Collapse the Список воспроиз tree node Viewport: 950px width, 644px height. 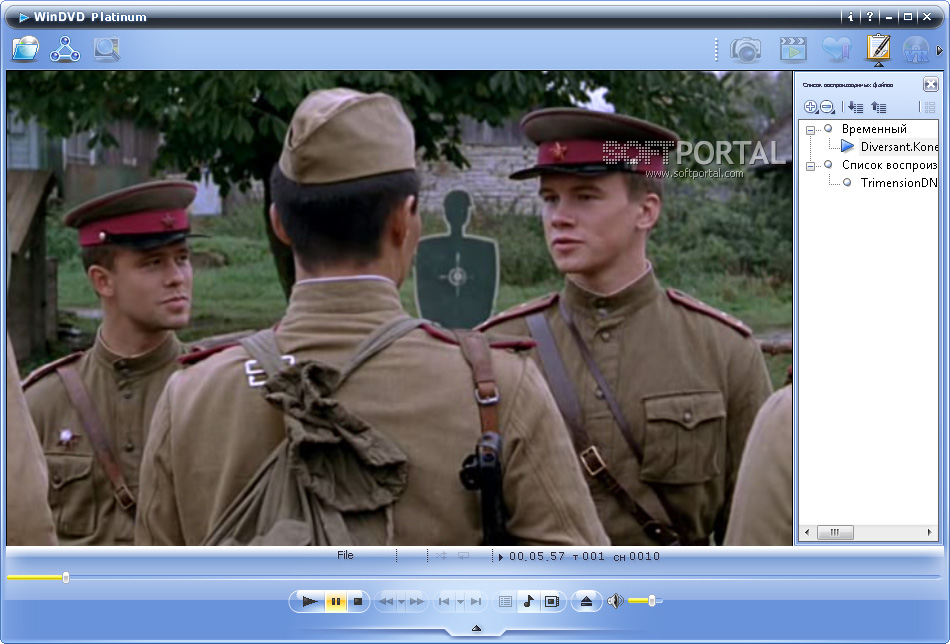tap(810, 165)
